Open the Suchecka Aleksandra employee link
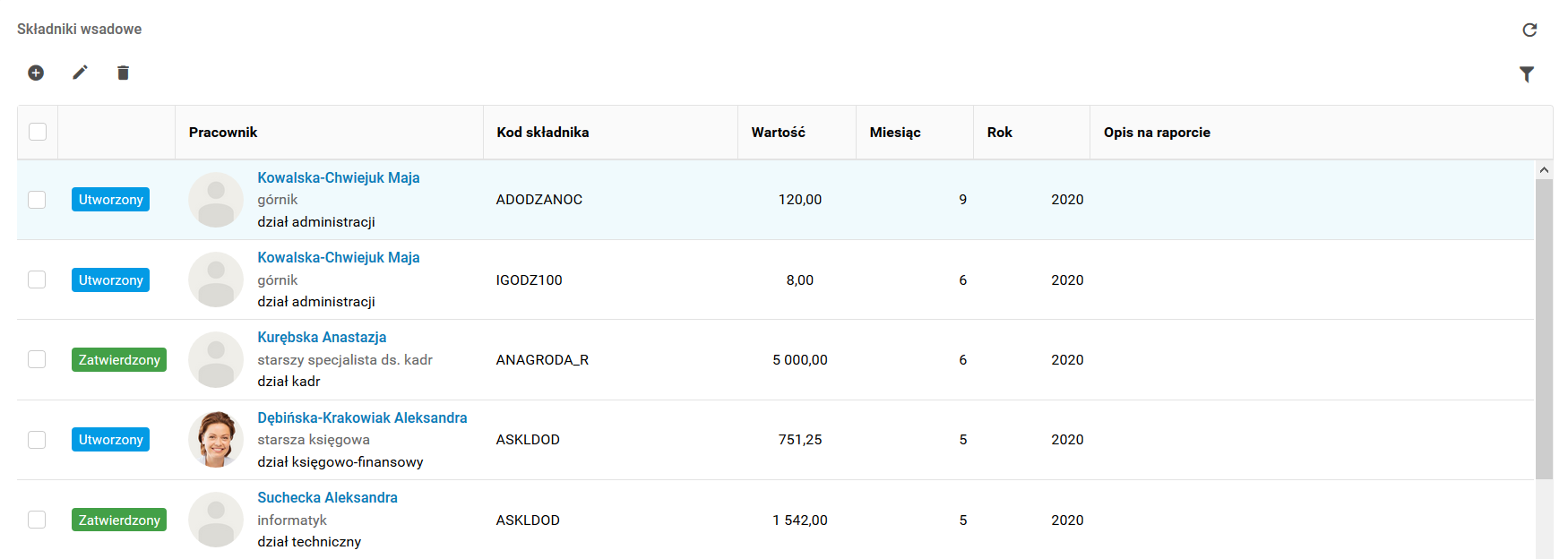Image resolution: width=1568 pixels, height=559 pixels. point(327,498)
